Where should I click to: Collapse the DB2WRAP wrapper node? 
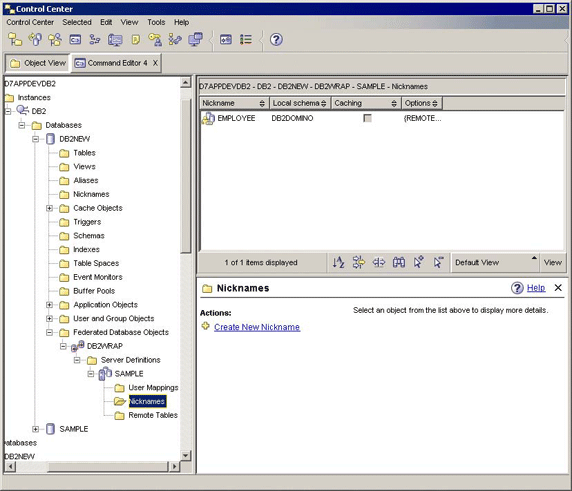tap(63, 346)
